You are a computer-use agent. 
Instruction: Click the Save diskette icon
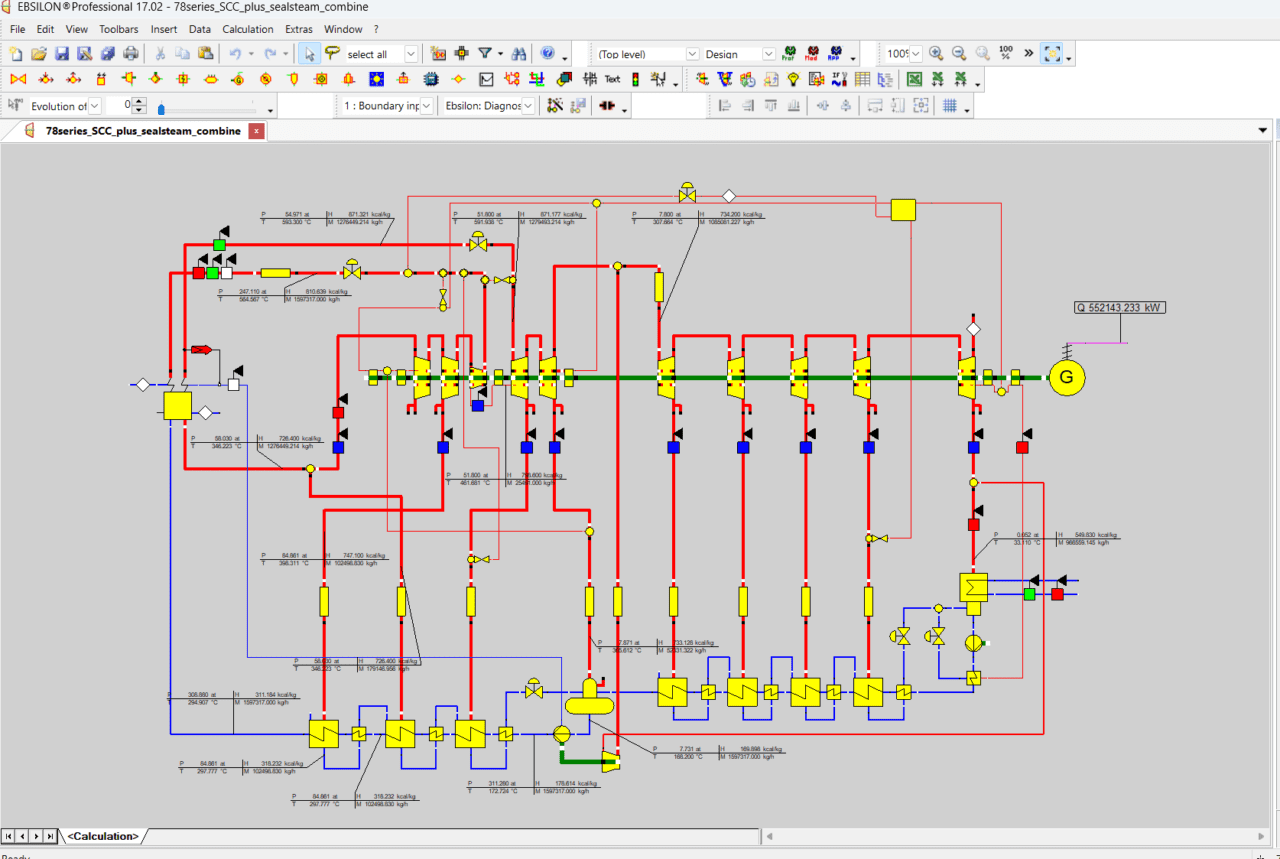point(61,54)
